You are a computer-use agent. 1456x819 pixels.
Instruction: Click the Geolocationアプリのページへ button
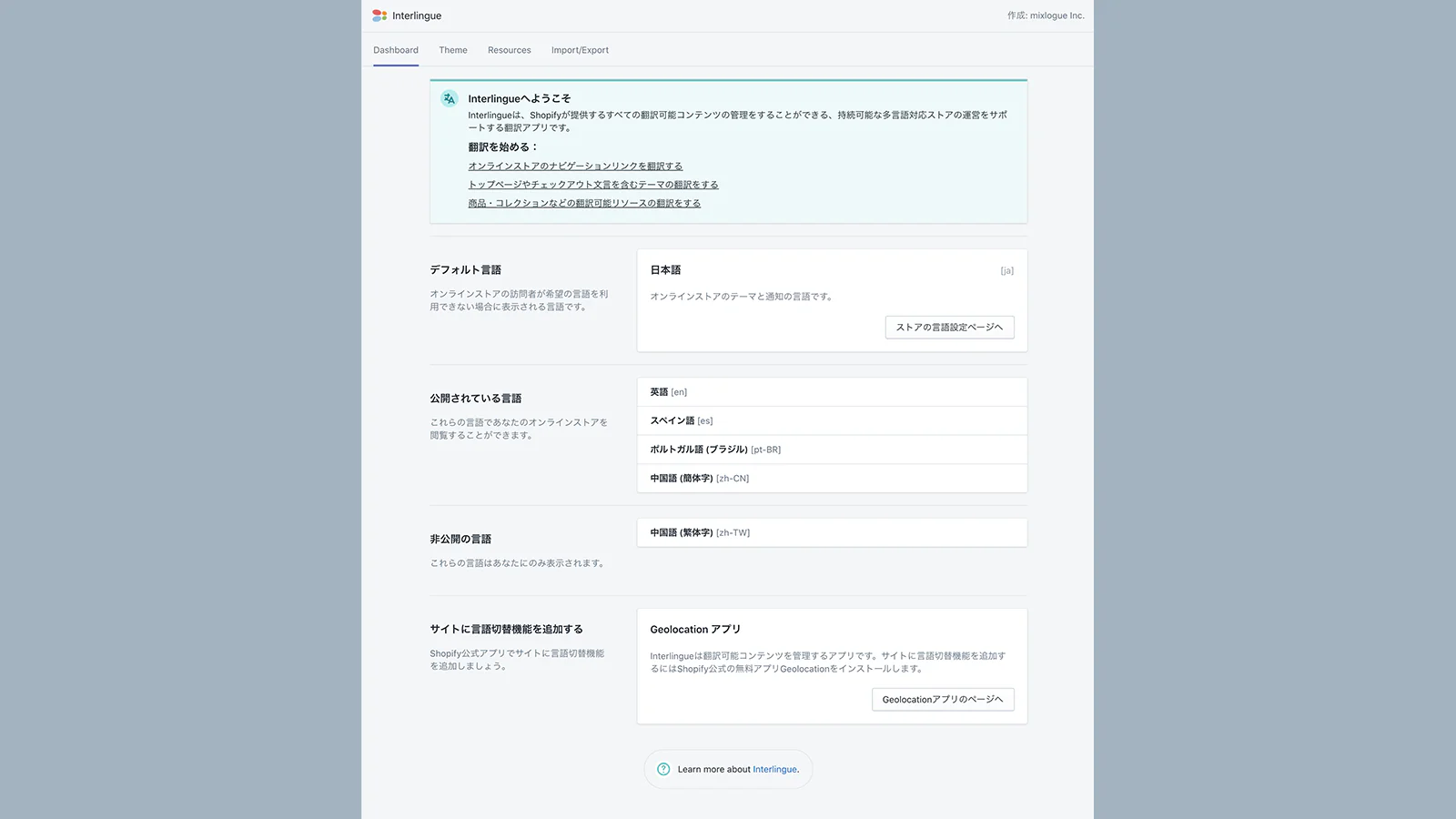click(943, 699)
